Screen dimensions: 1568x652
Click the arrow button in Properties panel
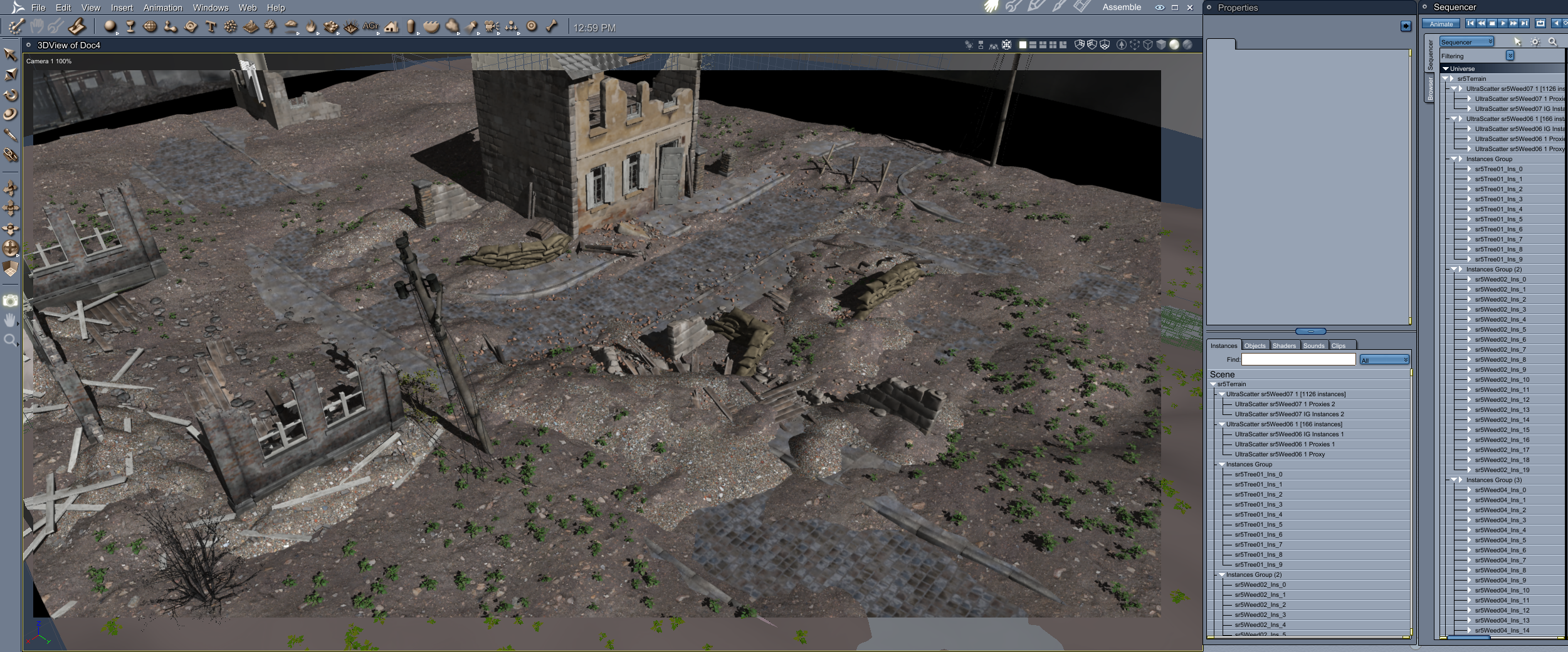pyautogui.click(x=1406, y=26)
